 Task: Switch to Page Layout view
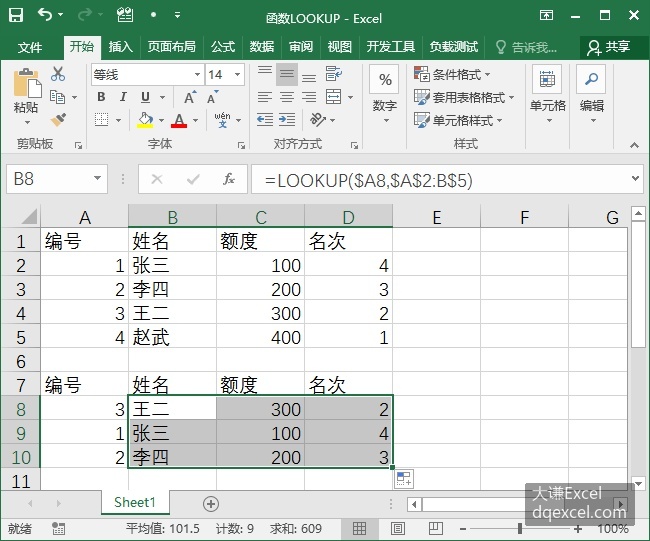coord(398,529)
